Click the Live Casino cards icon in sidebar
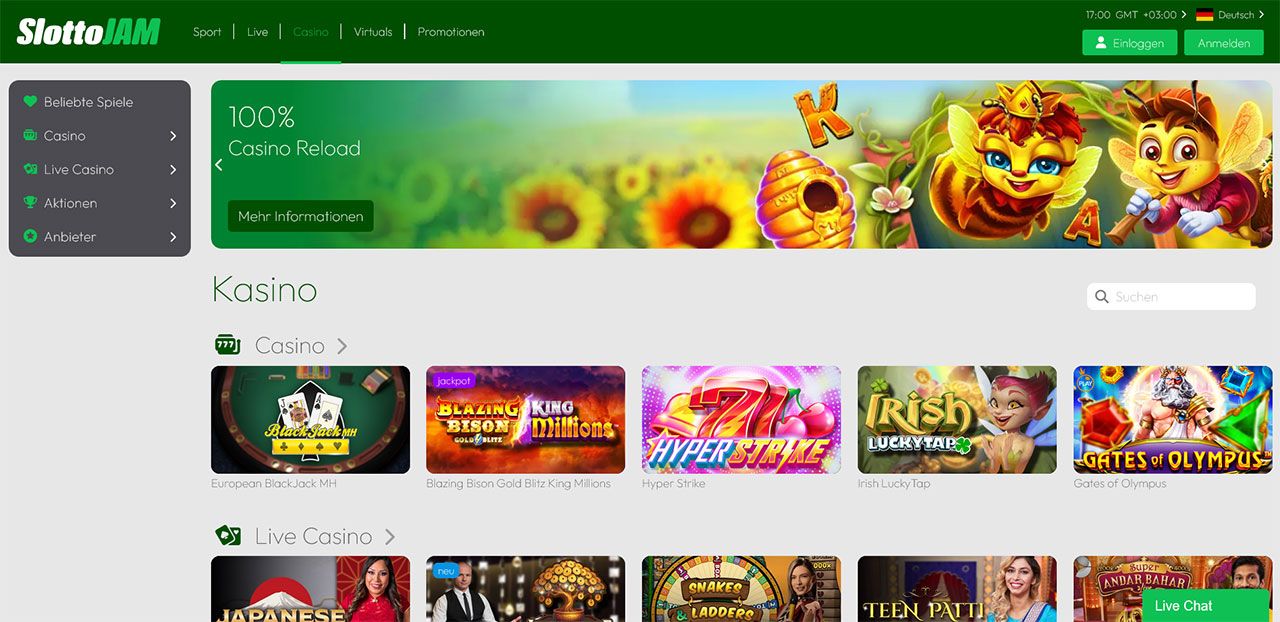This screenshot has width=1280, height=622. (x=30, y=170)
